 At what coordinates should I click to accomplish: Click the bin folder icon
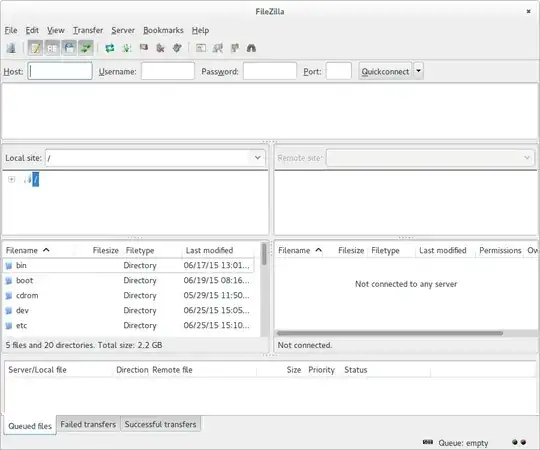(9, 266)
